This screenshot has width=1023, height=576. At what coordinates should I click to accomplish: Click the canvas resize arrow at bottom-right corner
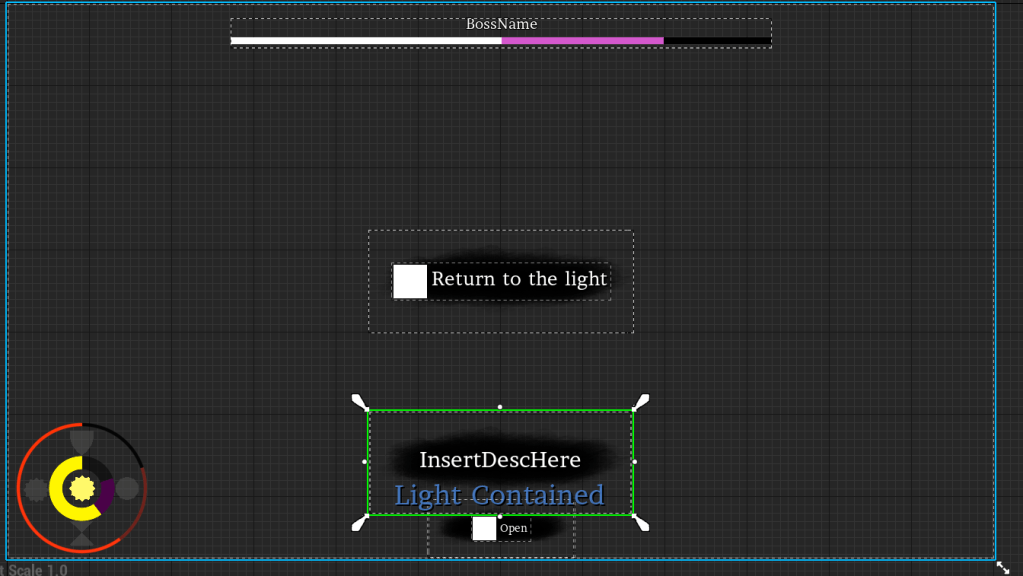(x=1003, y=567)
